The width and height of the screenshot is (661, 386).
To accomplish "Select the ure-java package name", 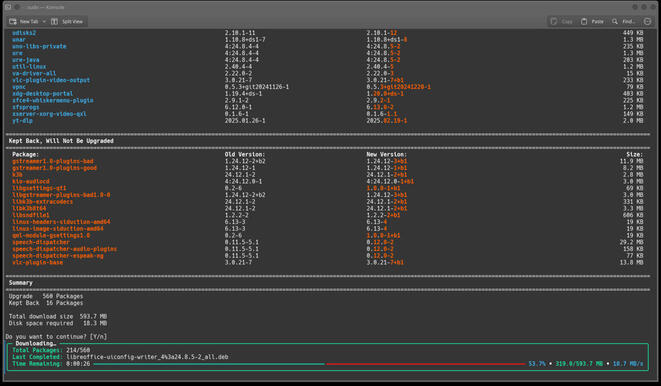I will point(26,60).
